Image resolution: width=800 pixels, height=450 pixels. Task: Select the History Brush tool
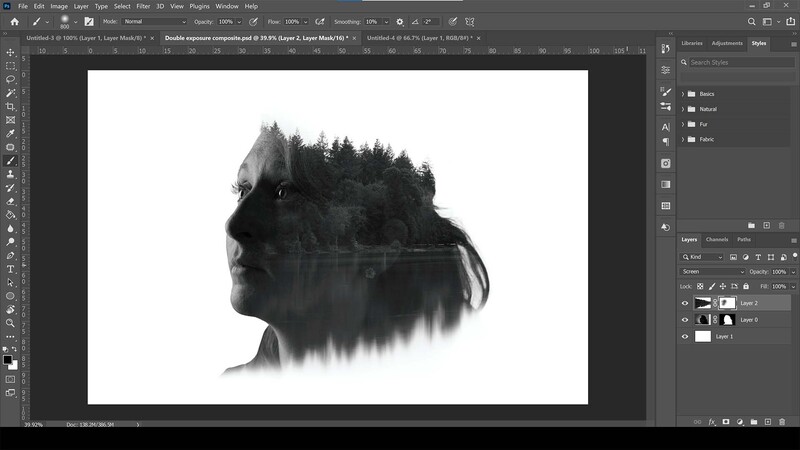click(x=10, y=188)
